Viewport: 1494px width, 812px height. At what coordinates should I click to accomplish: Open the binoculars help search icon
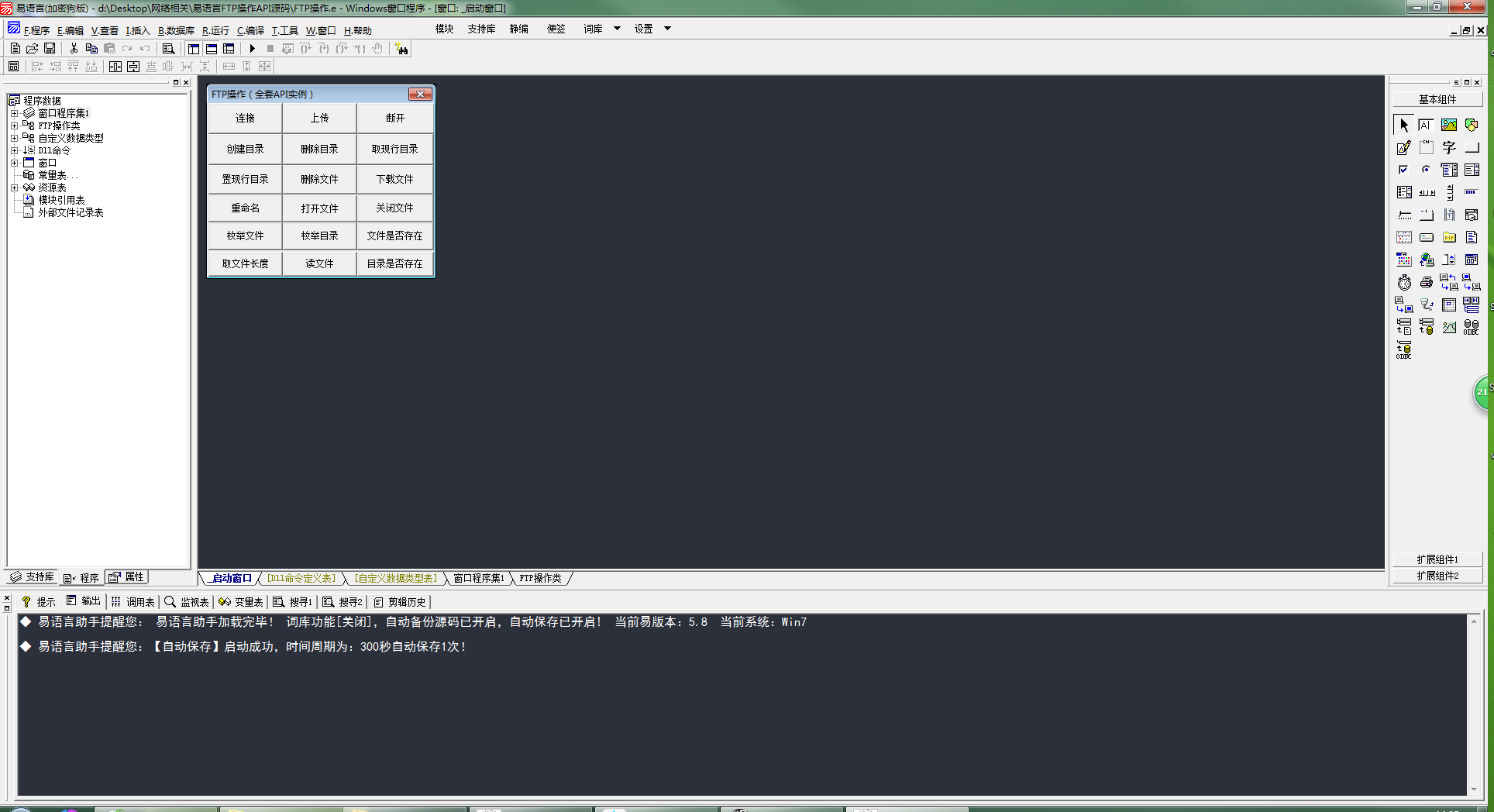[x=401, y=49]
